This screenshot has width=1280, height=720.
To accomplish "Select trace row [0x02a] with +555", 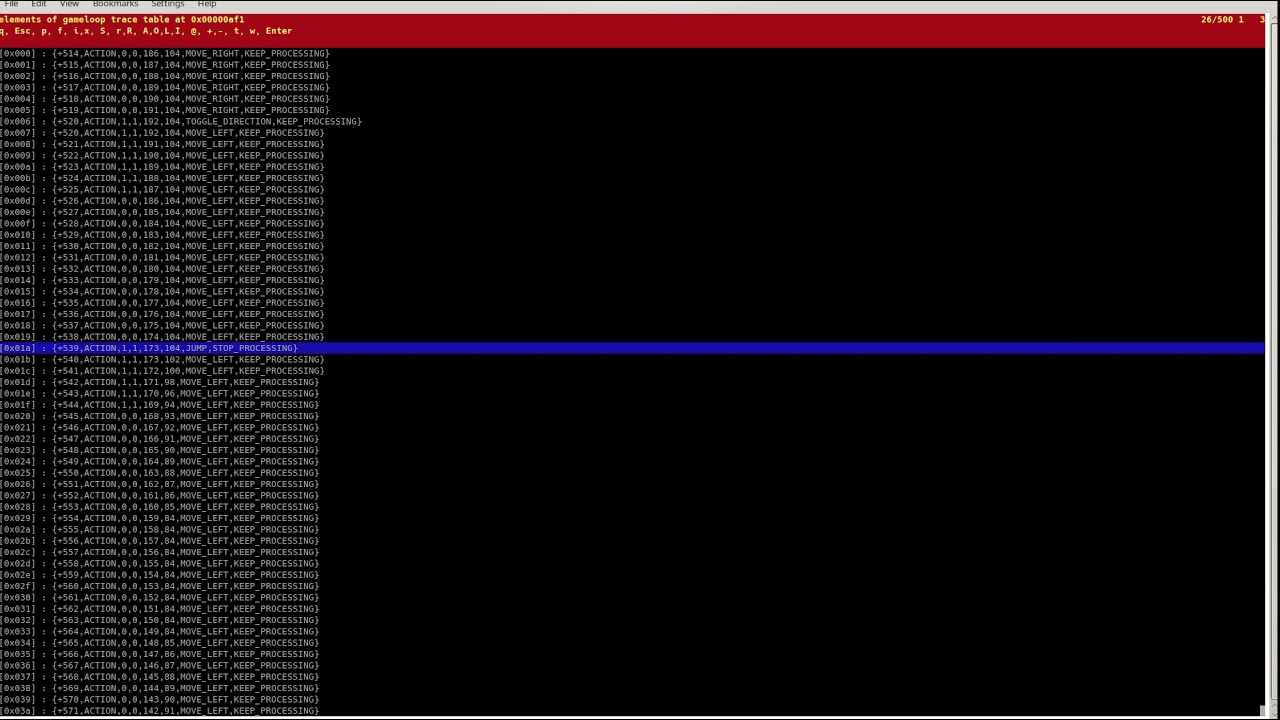I will coord(160,530).
